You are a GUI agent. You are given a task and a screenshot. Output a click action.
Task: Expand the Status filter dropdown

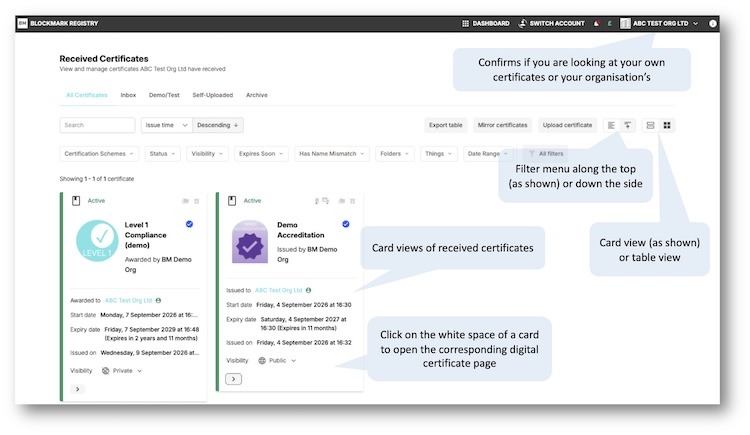coord(163,154)
